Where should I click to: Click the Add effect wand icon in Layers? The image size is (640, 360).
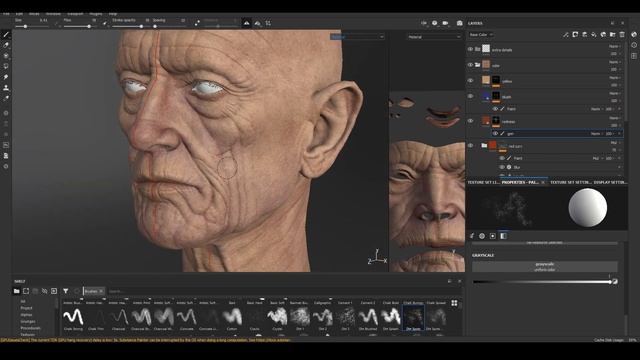point(566,35)
